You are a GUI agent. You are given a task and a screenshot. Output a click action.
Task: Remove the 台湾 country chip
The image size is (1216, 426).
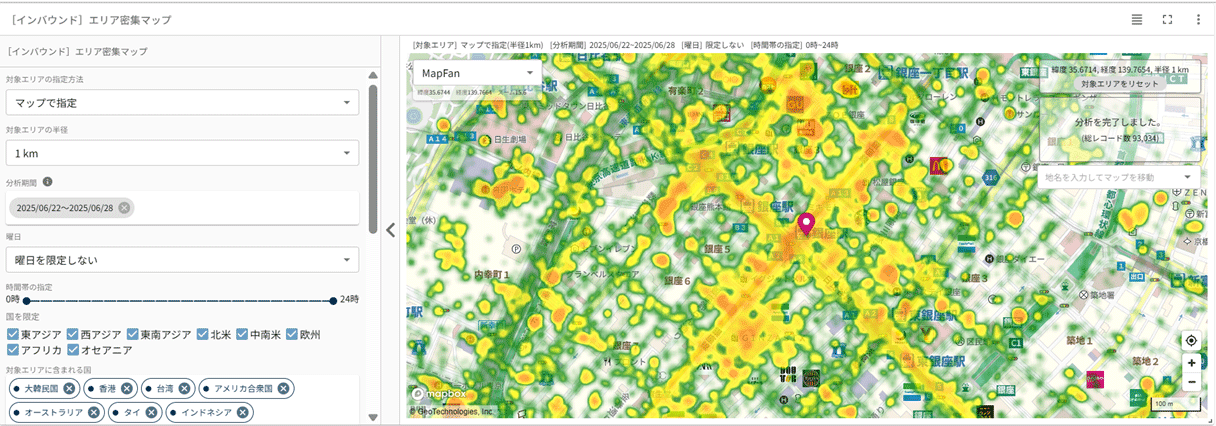pyautogui.click(x=185, y=388)
